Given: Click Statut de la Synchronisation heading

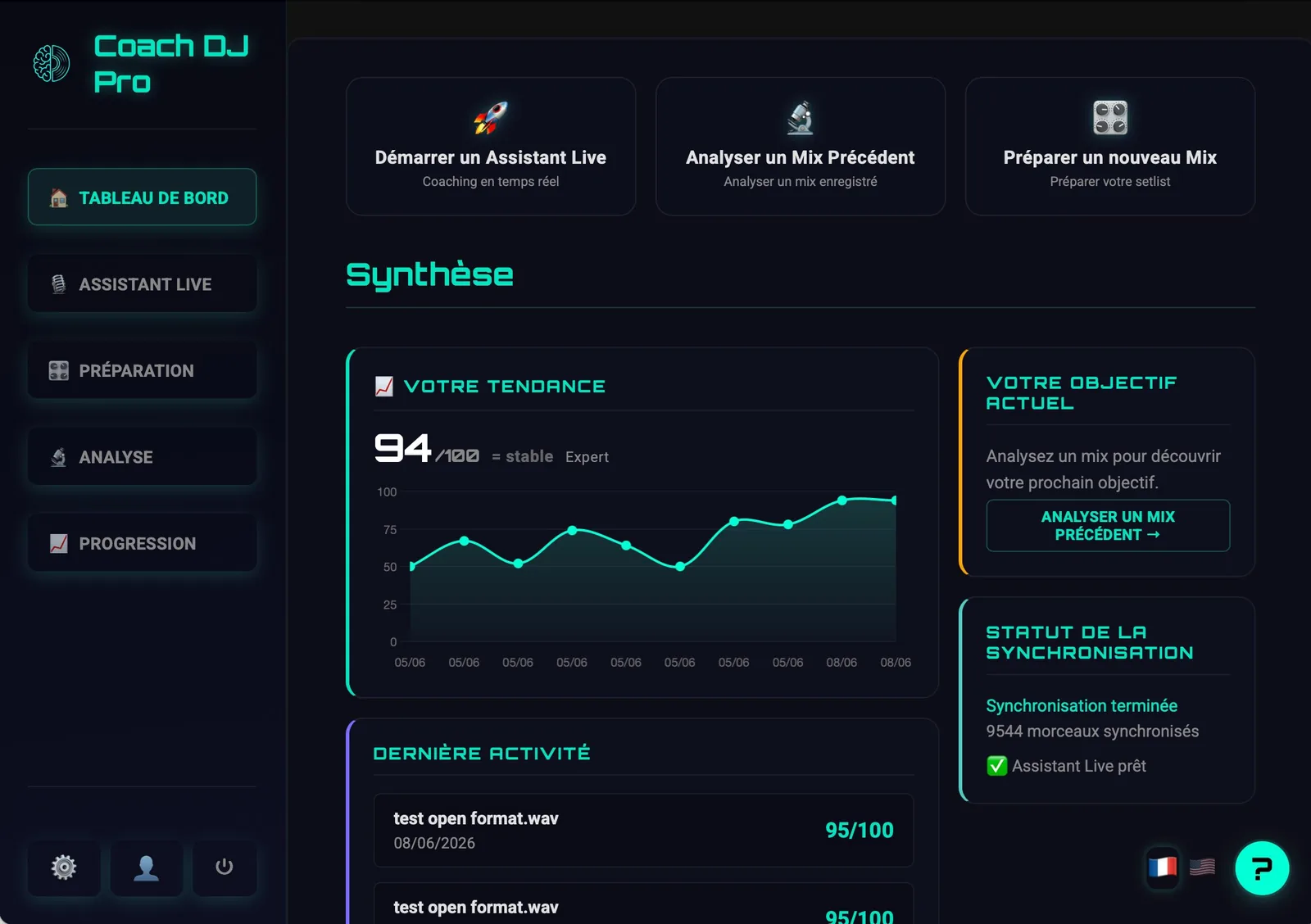Looking at the screenshot, I should pos(1090,643).
